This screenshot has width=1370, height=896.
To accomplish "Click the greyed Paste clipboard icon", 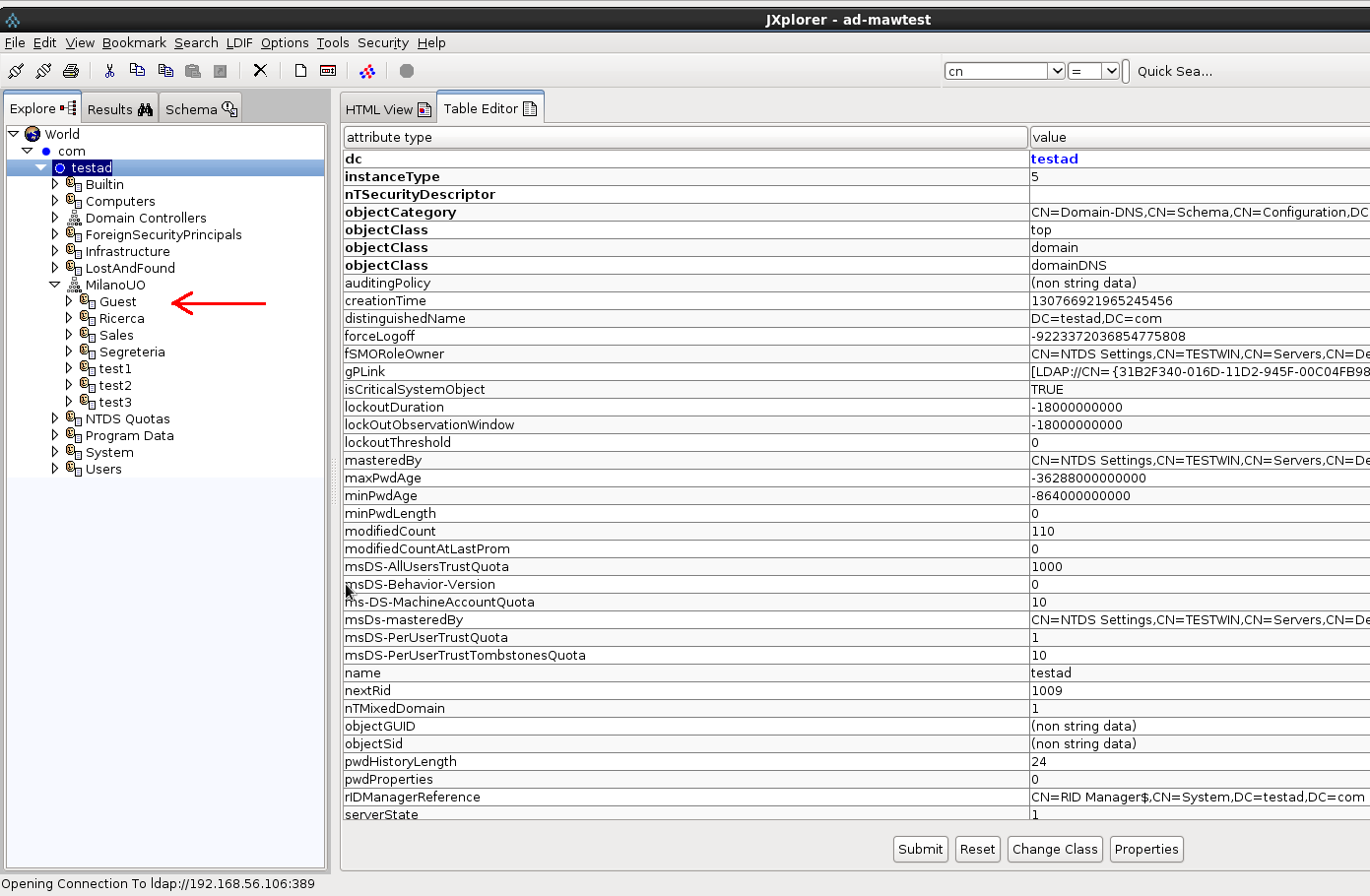I will coord(193,71).
